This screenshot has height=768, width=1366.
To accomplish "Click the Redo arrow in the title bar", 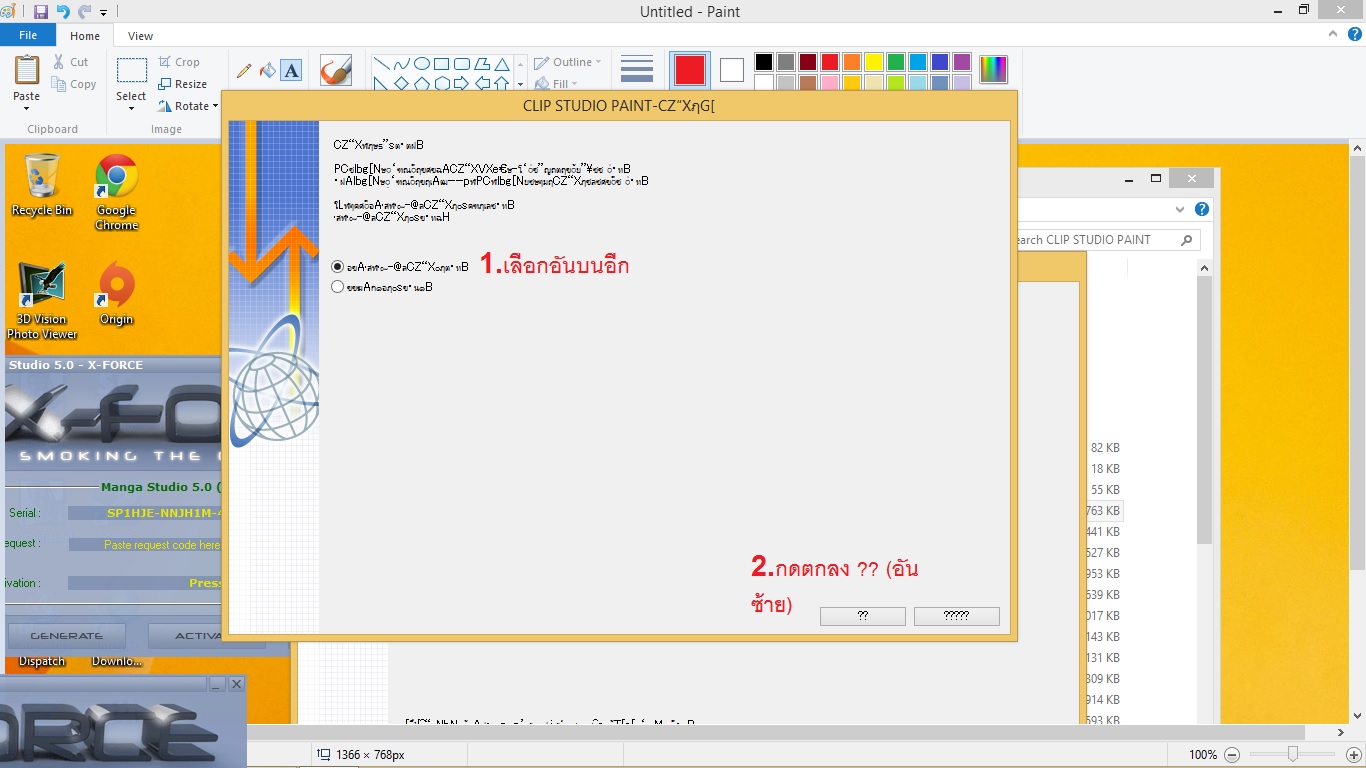I will (x=85, y=12).
